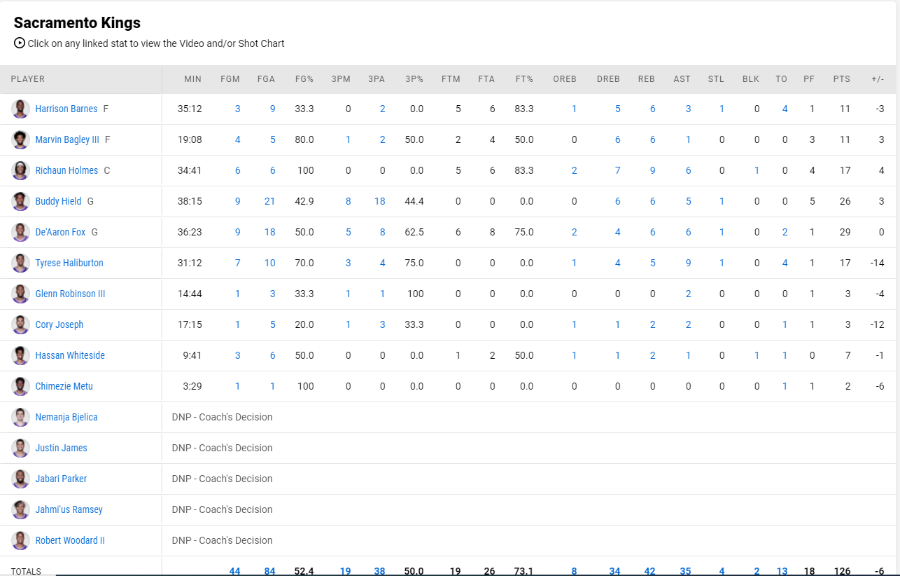View Buddy Hield's 21 field goal attempts
The height and width of the screenshot is (576, 900).
coord(270,201)
